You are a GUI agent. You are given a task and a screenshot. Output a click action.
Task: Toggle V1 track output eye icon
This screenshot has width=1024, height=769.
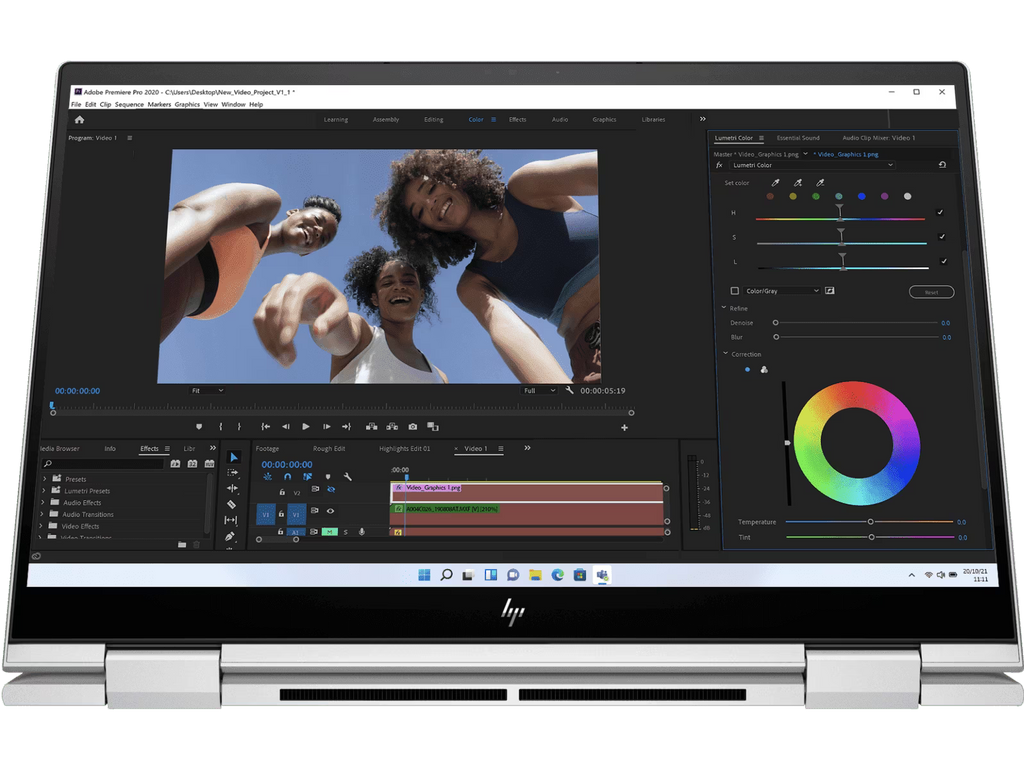click(x=330, y=511)
